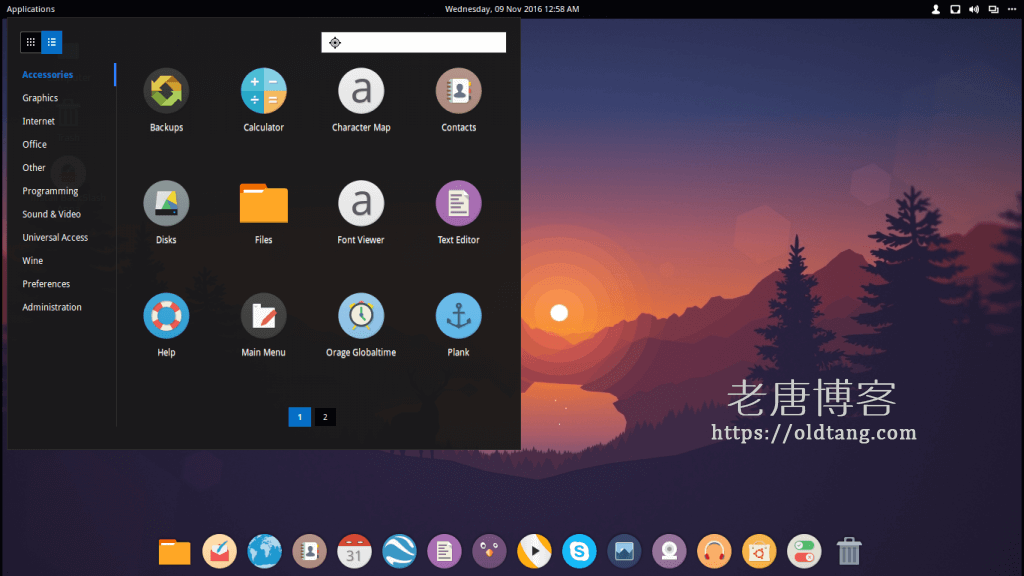Launch the Character Map app
Viewport: 1024px width, 576px height.
[360, 90]
